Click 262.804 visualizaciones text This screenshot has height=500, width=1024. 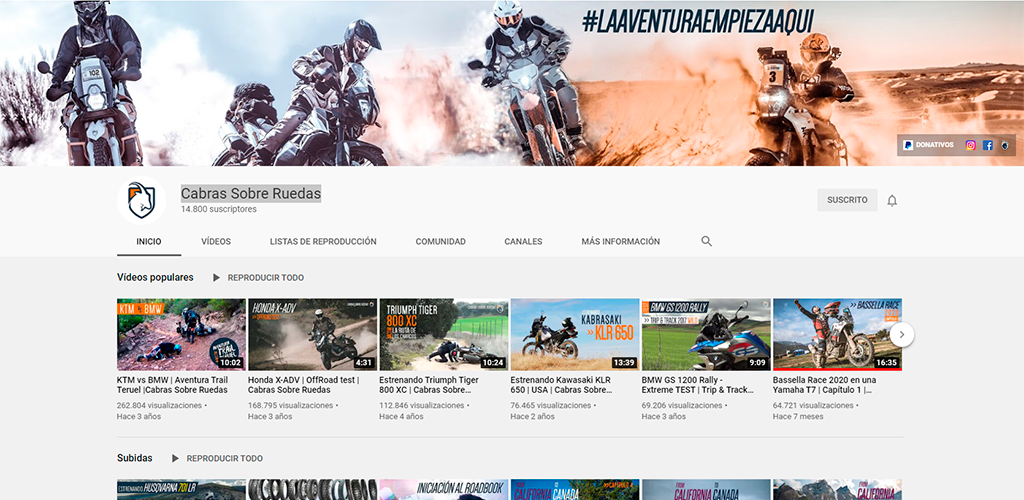[159, 405]
